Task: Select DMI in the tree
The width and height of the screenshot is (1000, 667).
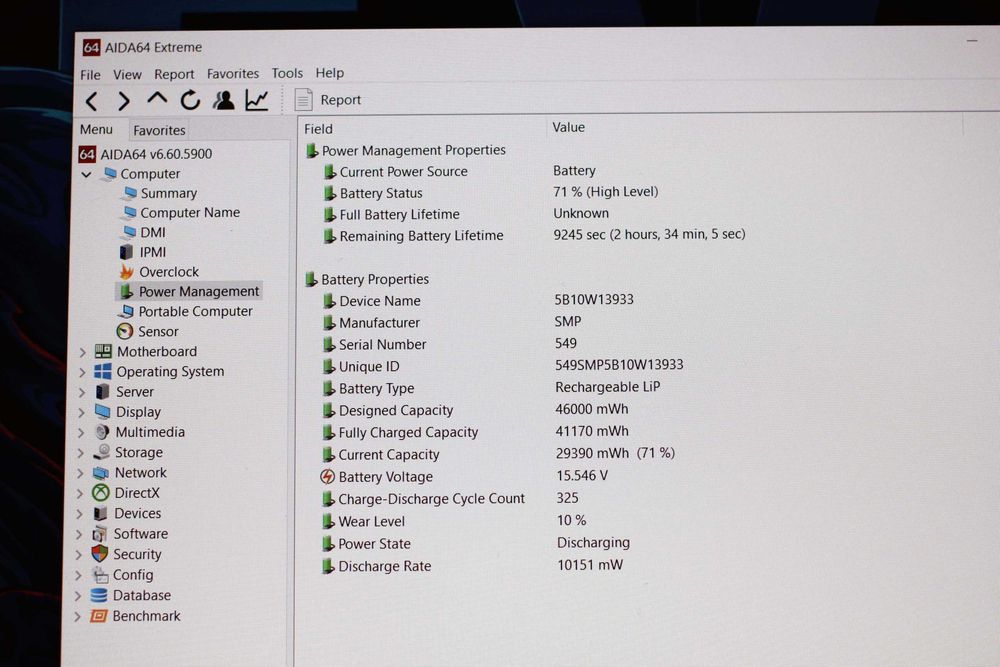Action: pos(152,232)
